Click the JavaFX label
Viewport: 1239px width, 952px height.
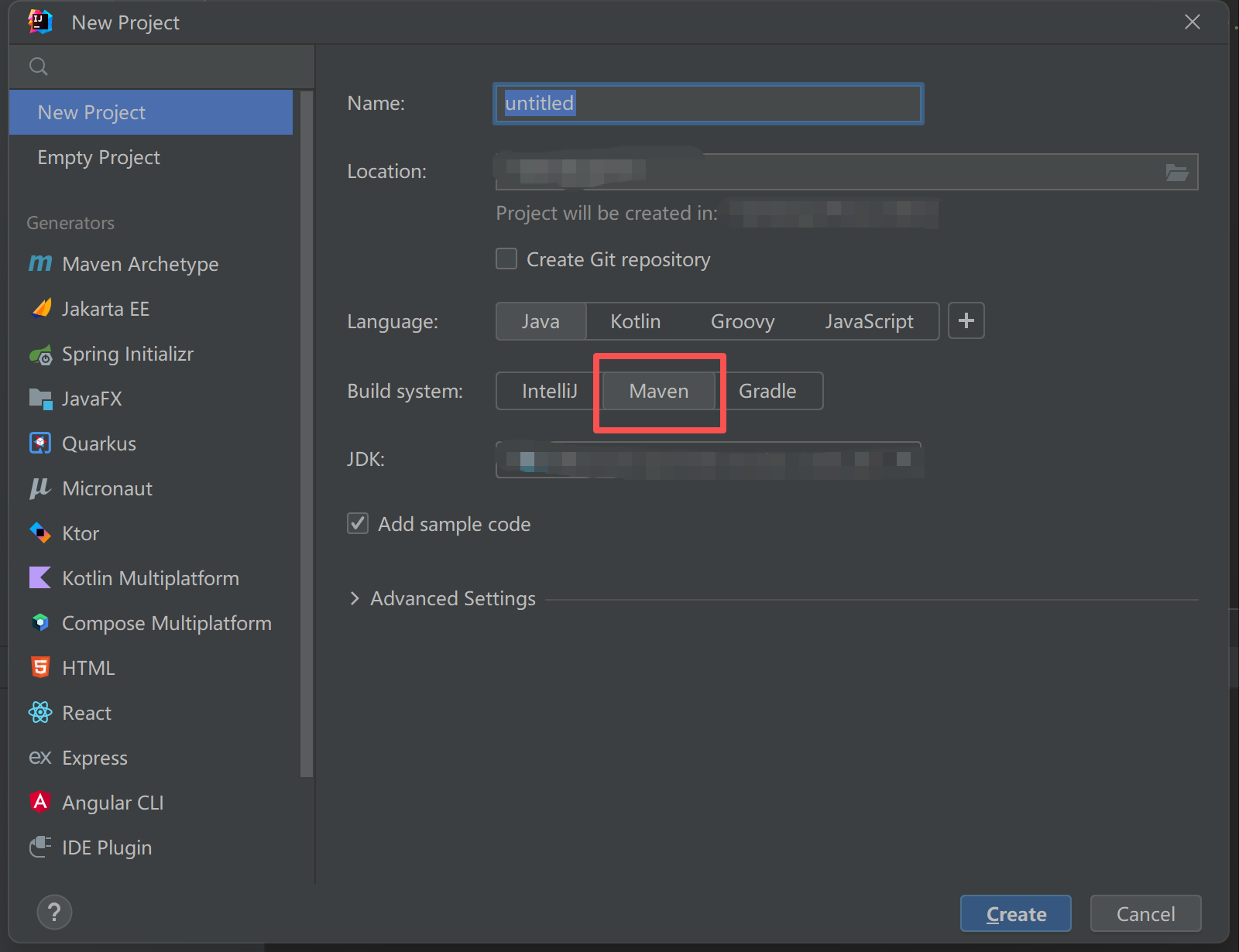click(x=92, y=399)
